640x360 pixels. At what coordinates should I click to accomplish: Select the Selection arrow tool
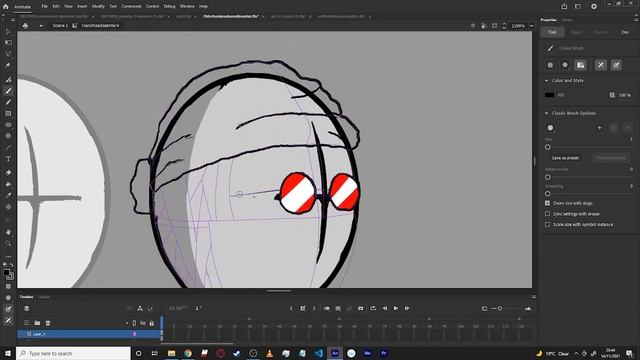[8, 31]
